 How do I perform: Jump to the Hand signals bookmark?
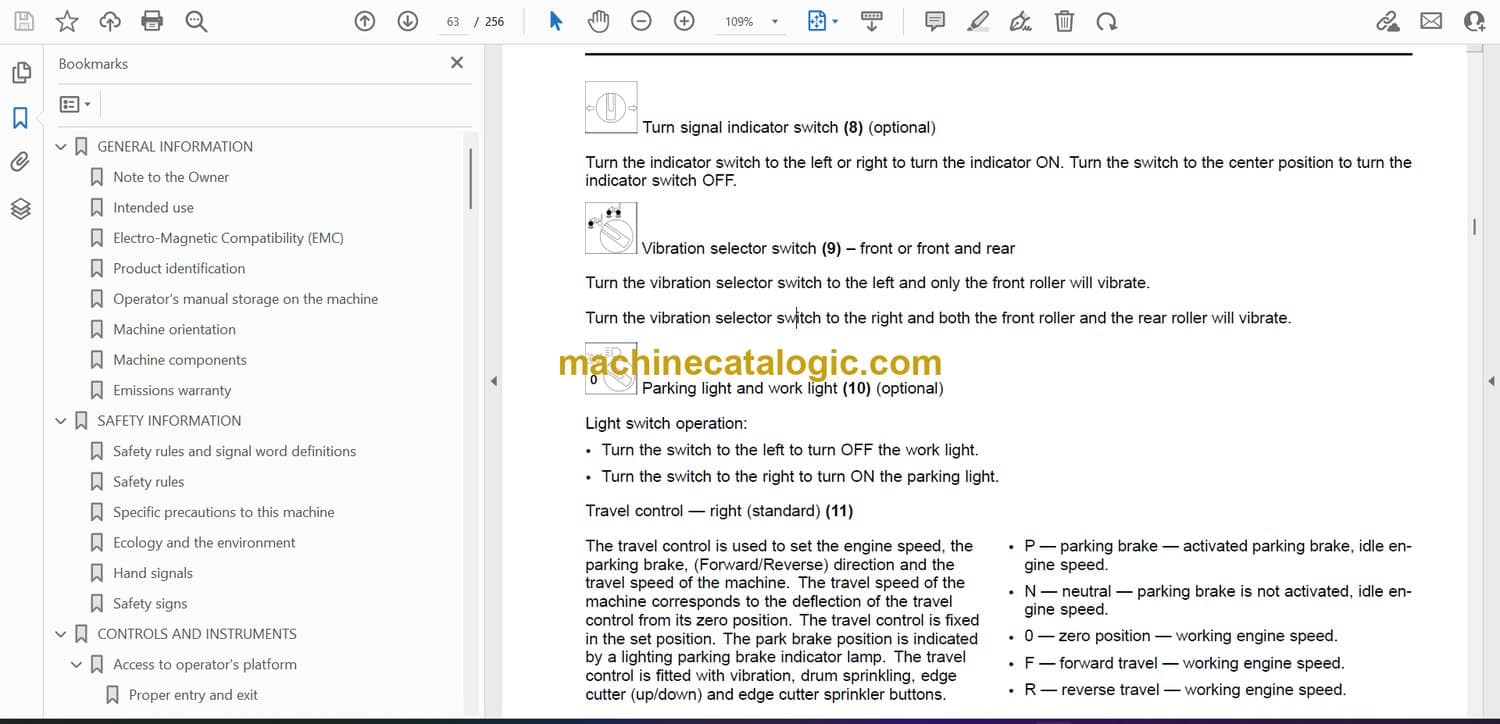(153, 573)
